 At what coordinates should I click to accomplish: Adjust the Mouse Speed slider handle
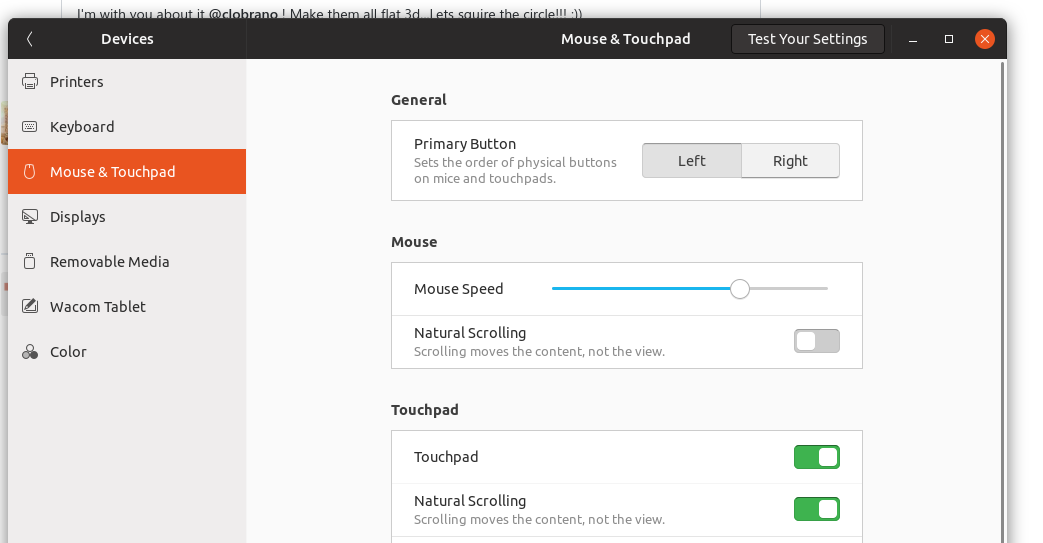(x=740, y=289)
